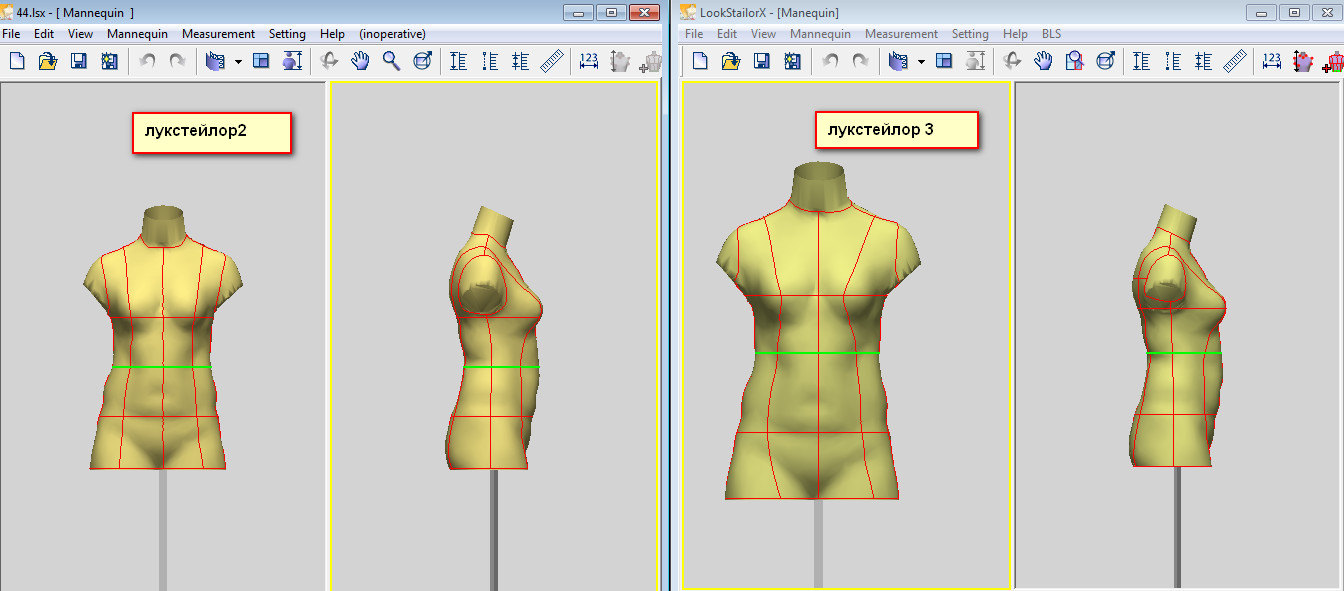Click add mannequin icon in 44.lsx window
This screenshot has width=1344, height=591.
click(x=651, y=62)
